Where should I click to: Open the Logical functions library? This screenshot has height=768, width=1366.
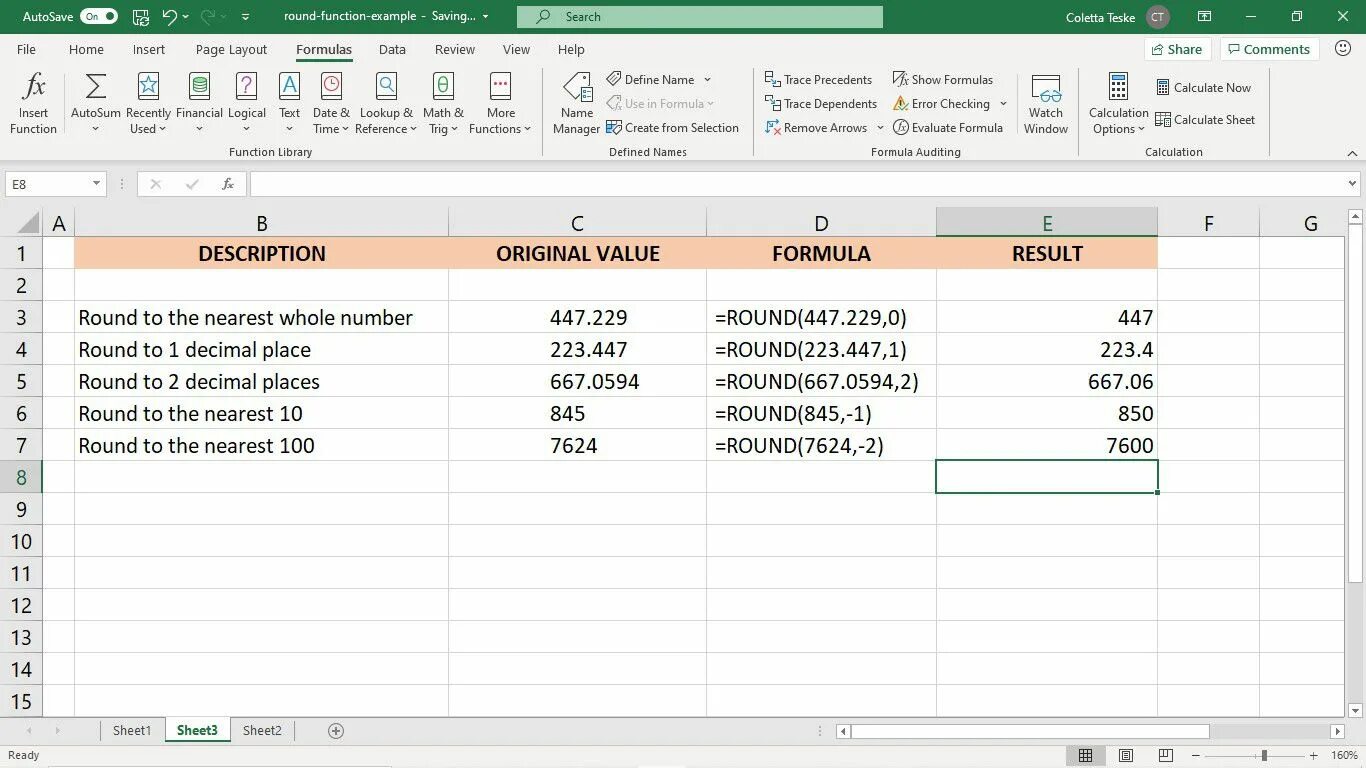[247, 103]
